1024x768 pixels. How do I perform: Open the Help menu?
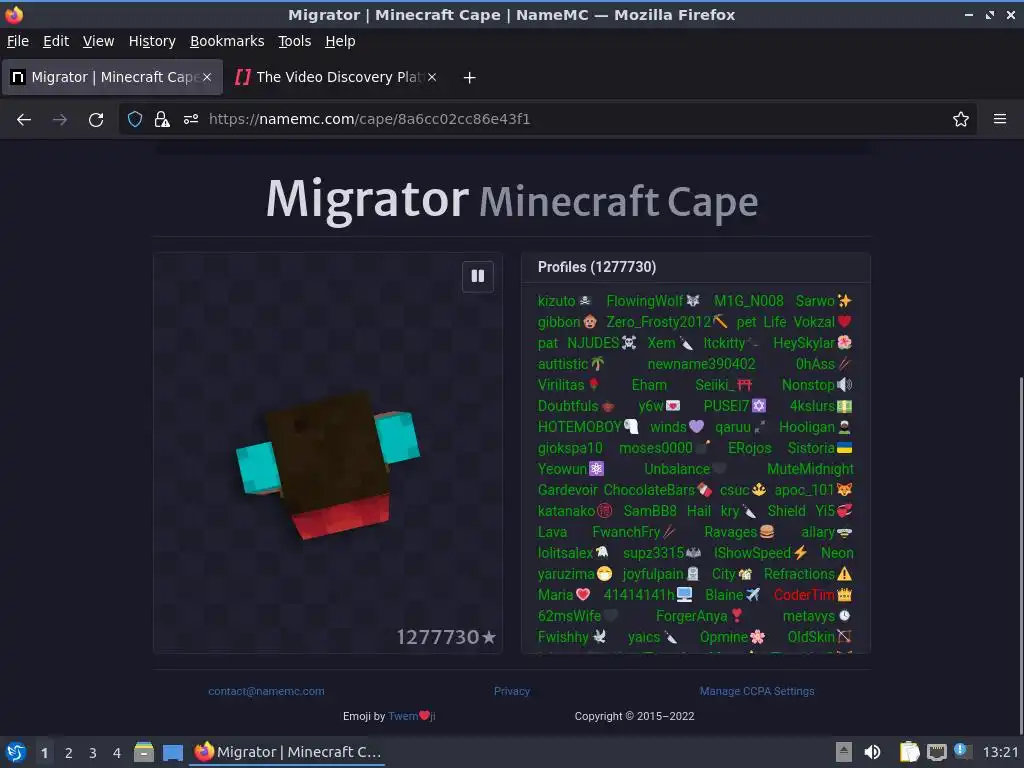coord(340,41)
